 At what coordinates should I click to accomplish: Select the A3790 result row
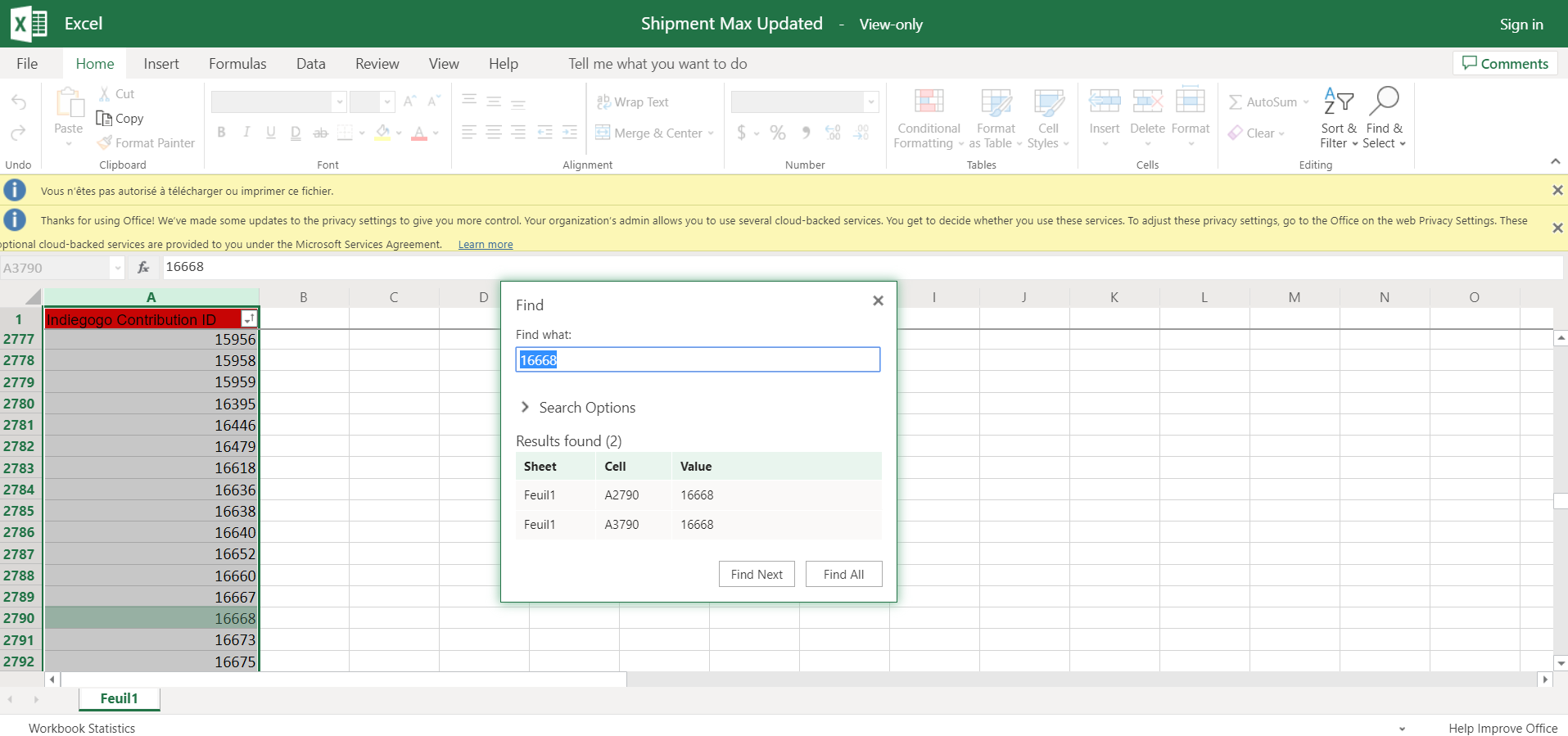(x=698, y=524)
